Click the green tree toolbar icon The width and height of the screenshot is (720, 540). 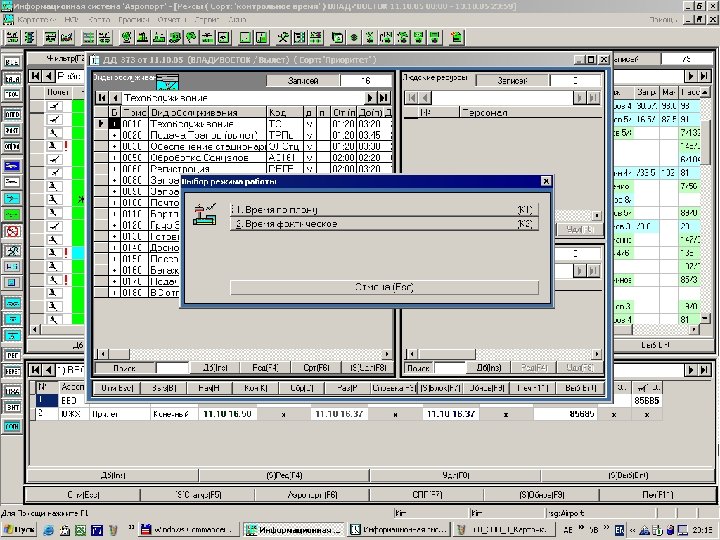pyautogui.click(x=191, y=38)
